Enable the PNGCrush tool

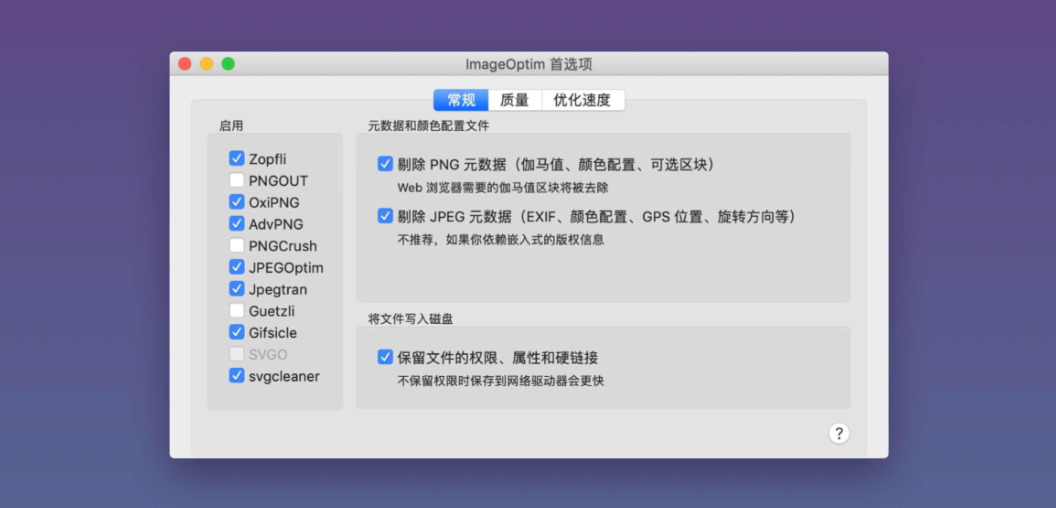tap(237, 246)
